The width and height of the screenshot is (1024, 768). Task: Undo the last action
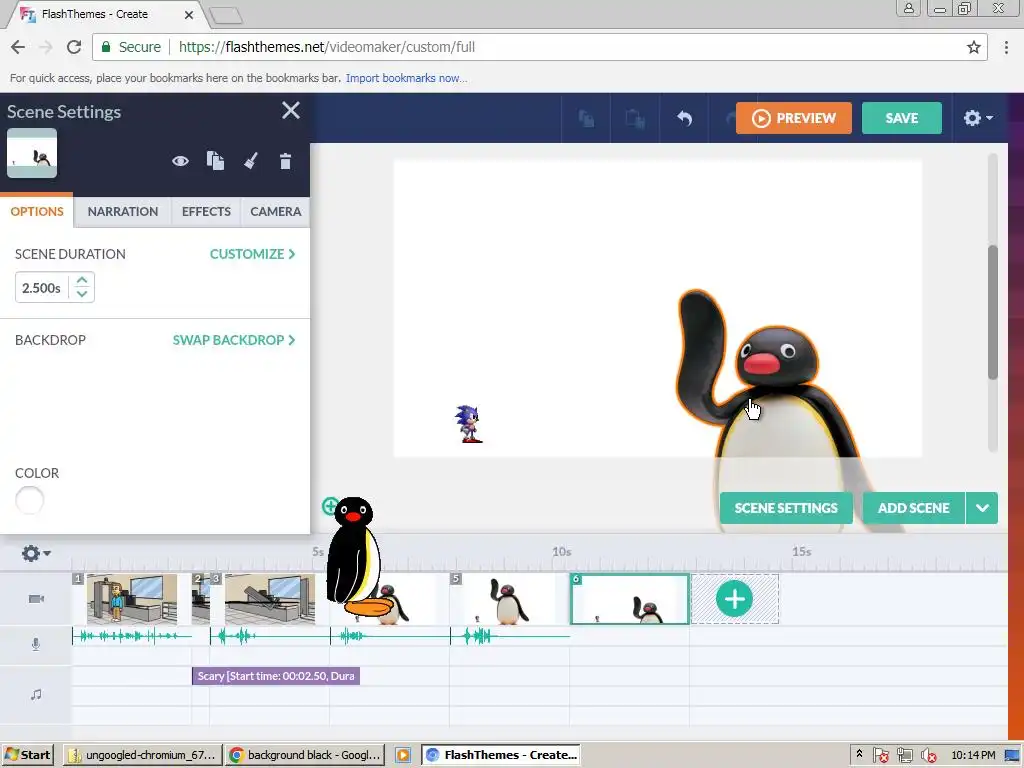click(684, 118)
